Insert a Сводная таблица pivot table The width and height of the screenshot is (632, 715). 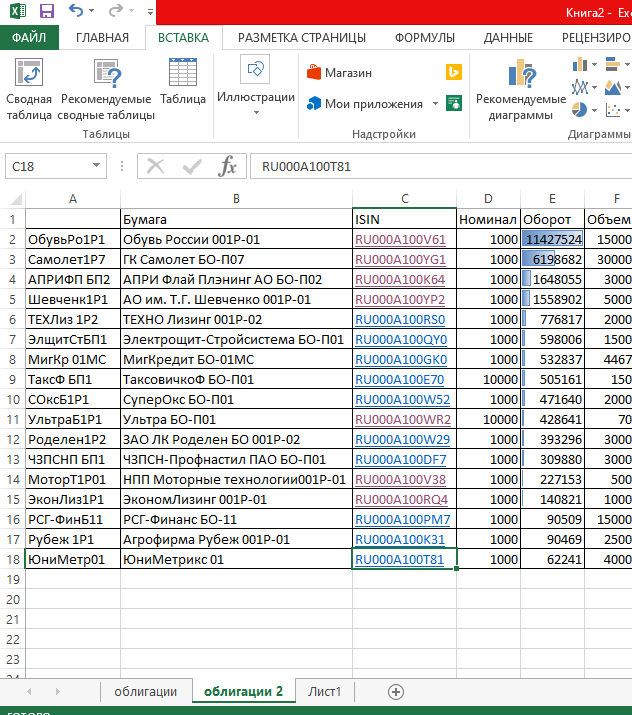coord(29,89)
